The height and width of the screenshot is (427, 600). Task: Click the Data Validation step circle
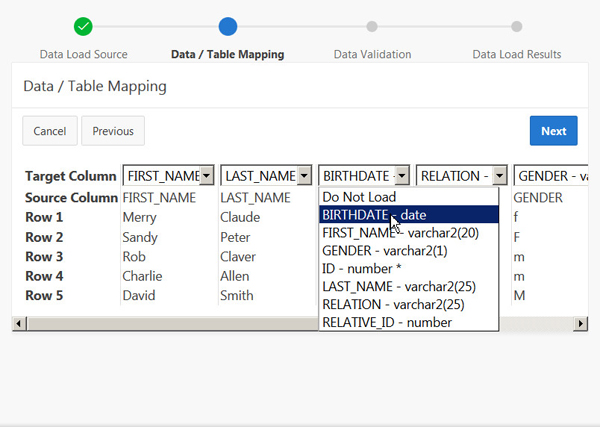(372, 27)
